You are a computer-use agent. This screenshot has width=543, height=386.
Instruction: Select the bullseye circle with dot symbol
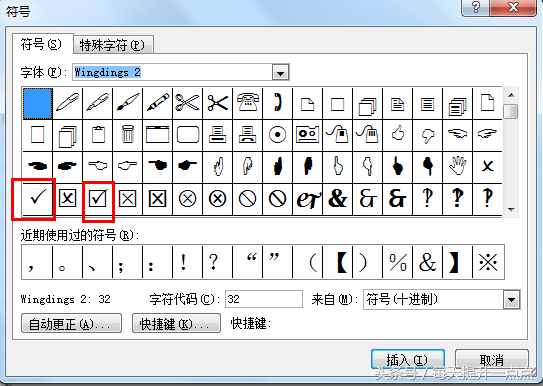point(277,135)
